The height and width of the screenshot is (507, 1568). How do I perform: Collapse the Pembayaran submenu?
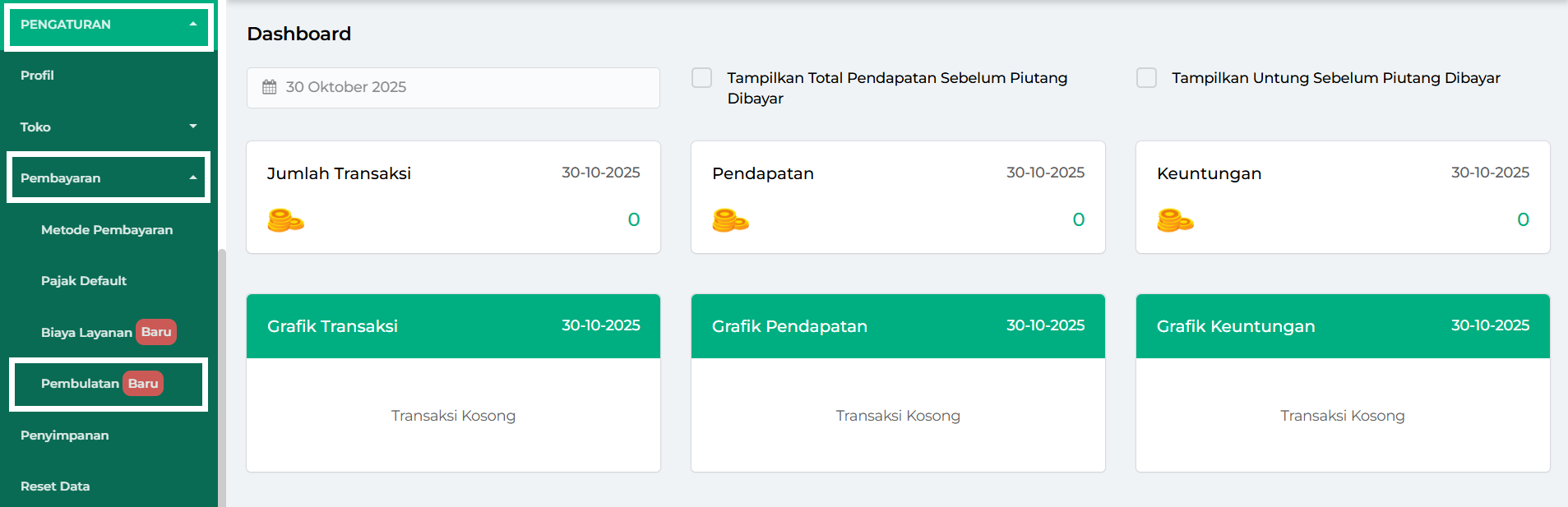(x=193, y=177)
